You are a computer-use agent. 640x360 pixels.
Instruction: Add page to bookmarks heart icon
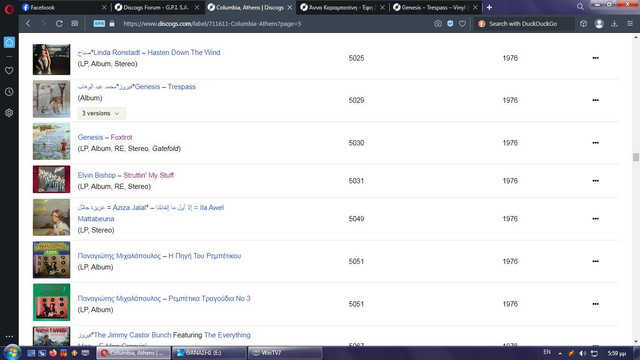pos(462,24)
